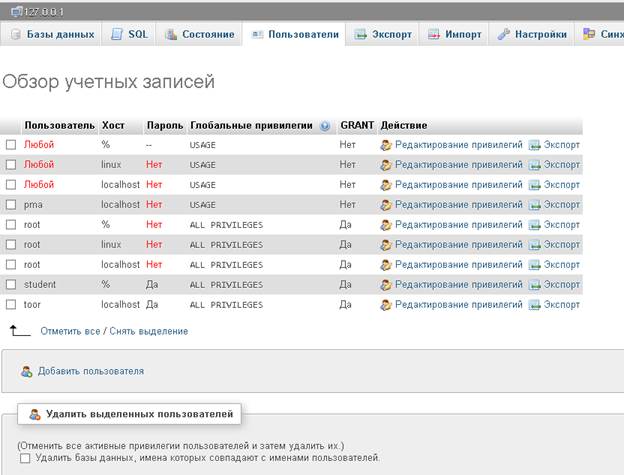Click the server icon beside 127.0.0.1

[17, 12]
